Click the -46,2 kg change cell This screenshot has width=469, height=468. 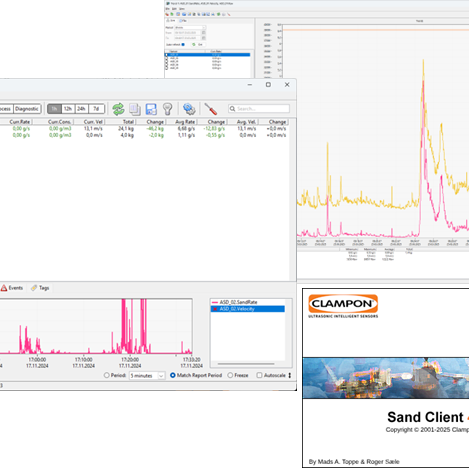click(x=155, y=129)
